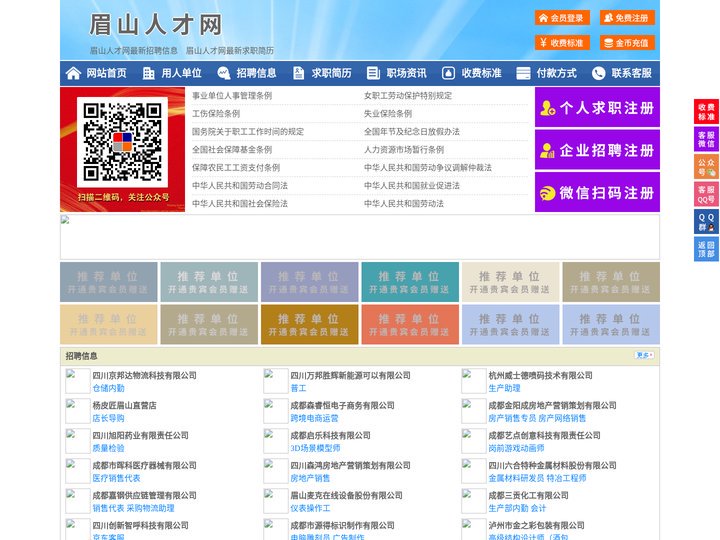Open 特冶工程师 job link

click(566, 478)
